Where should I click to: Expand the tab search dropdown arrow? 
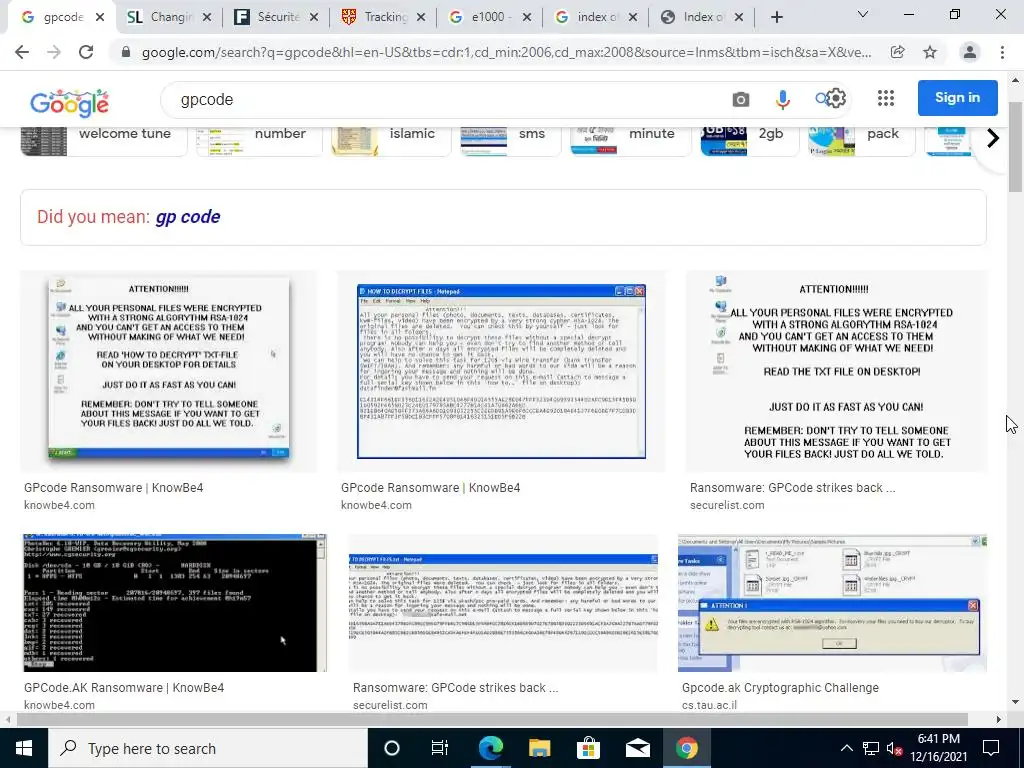(x=863, y=14)
